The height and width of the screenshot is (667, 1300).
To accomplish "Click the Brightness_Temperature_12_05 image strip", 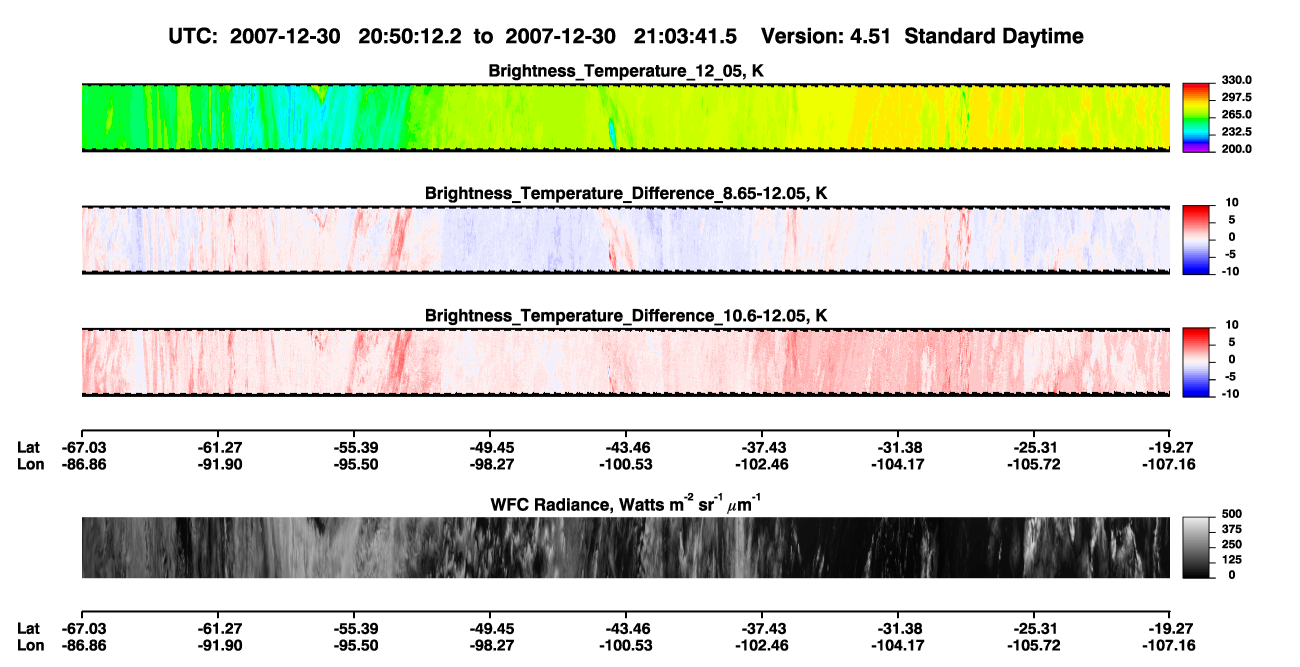I will click(626, 118).
